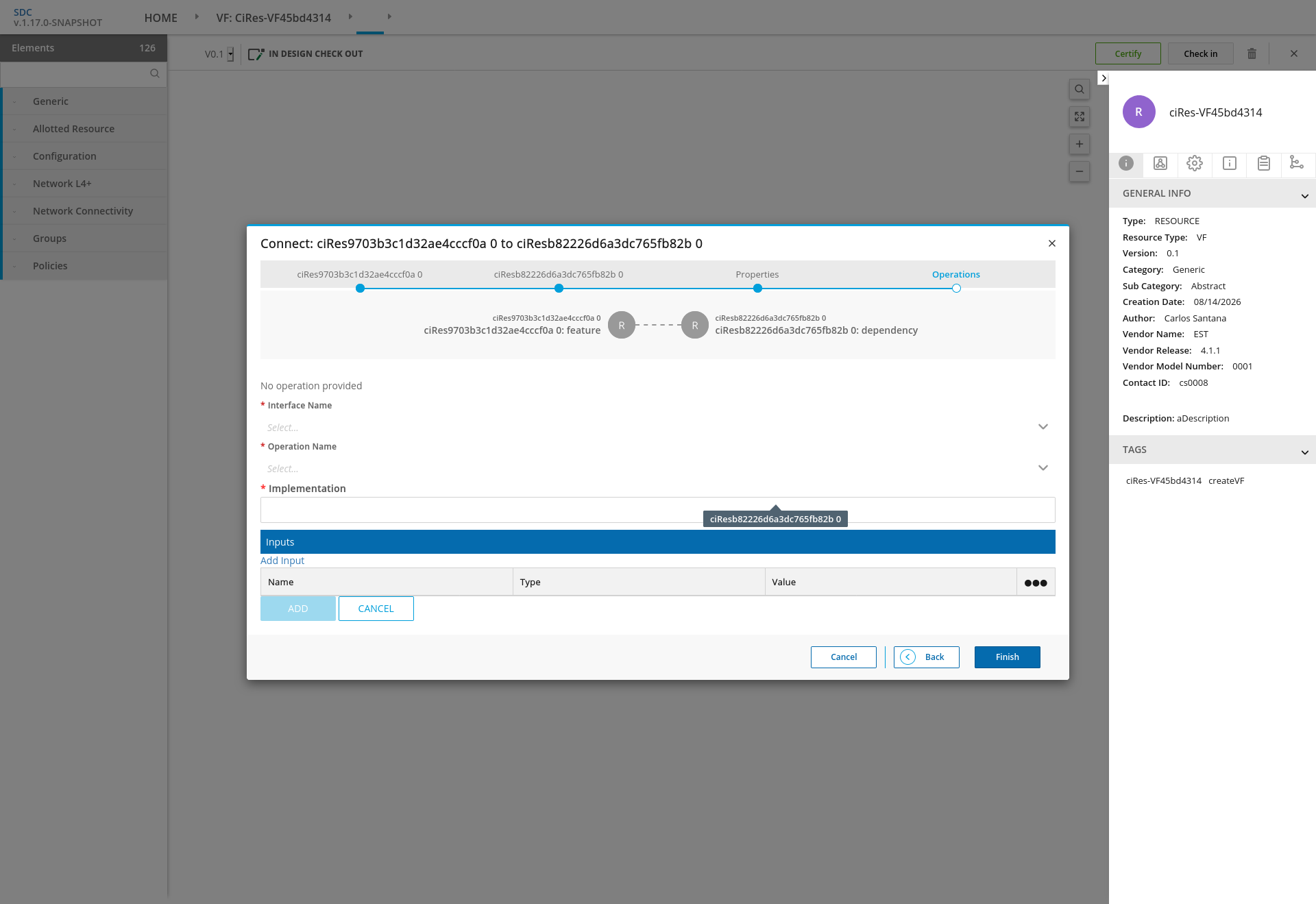Expand the Generic elements category
1316x904 pixels.
85,101
